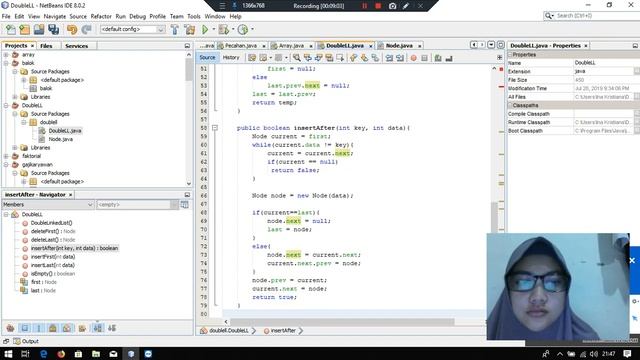Toggle Navigator Sort by Name button
This screenshot has width=640, height=360.
point(98,328)
